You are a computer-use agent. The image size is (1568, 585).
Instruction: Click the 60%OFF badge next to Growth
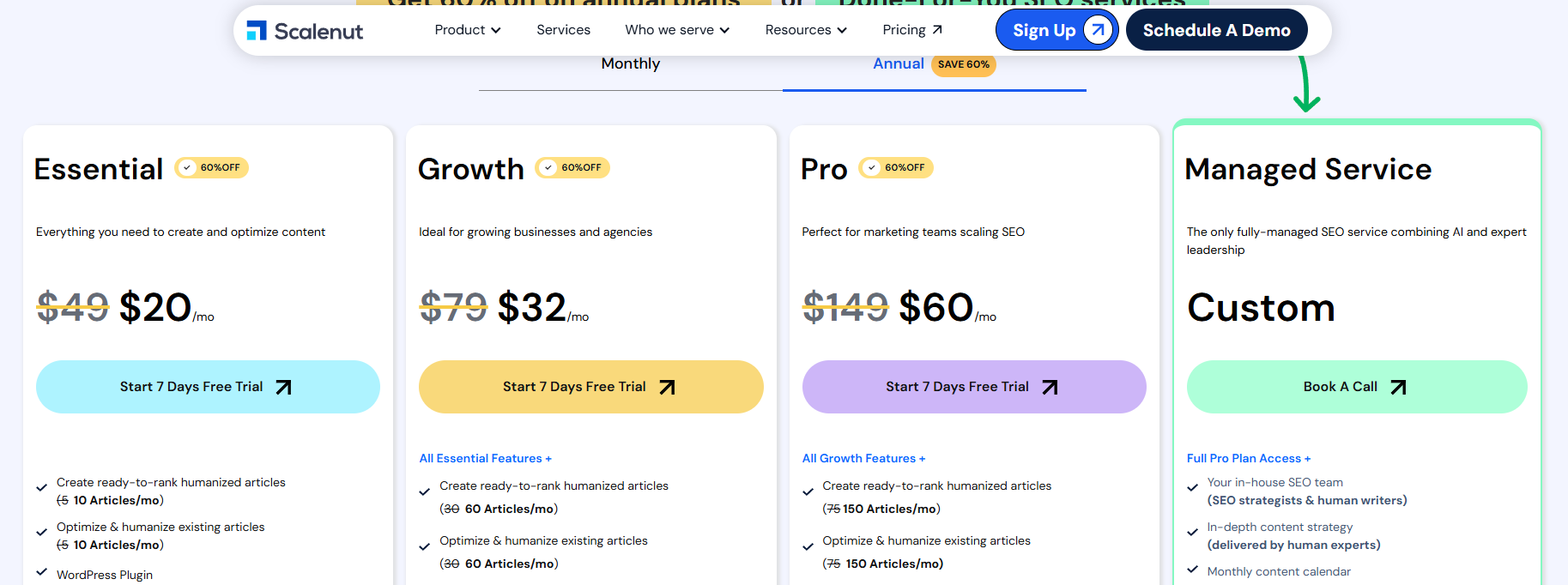click(572, 167)
